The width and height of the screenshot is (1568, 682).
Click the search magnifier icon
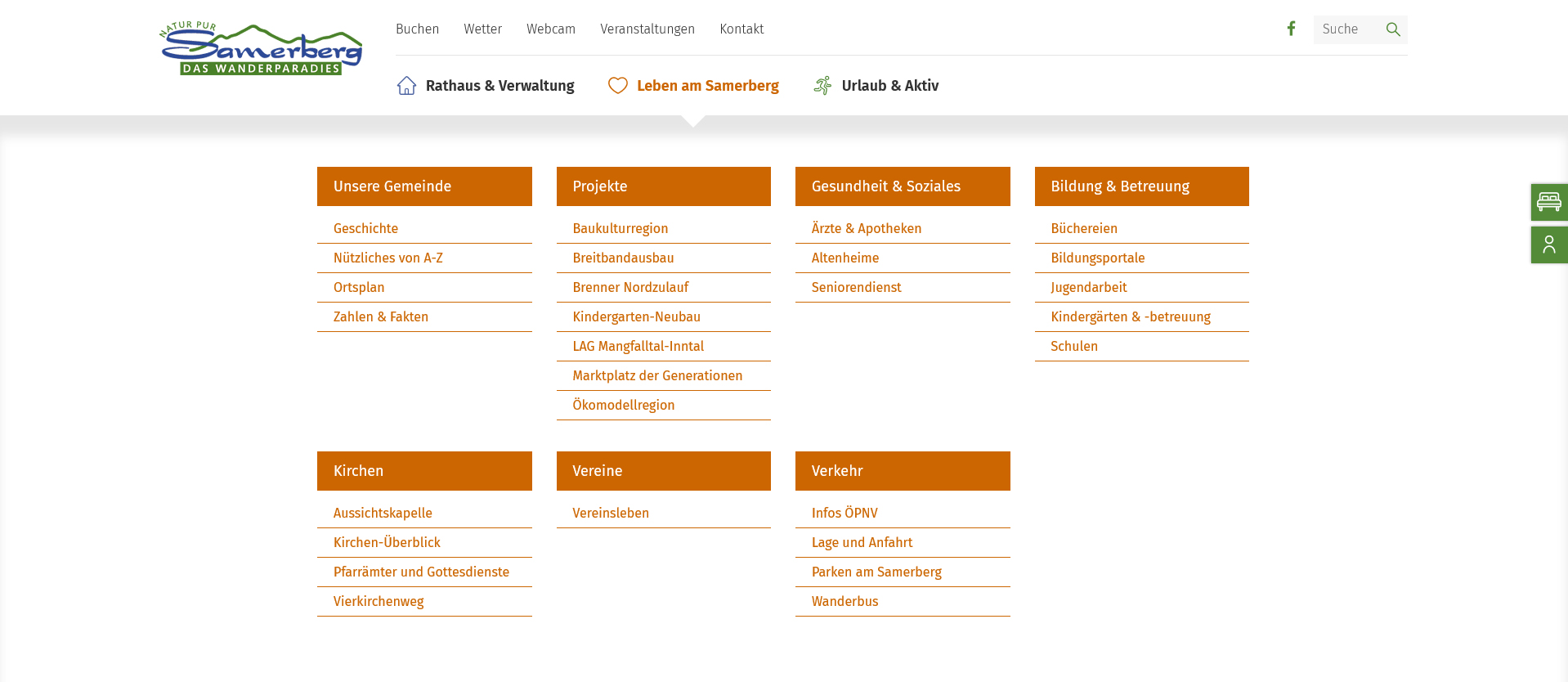[1393, 29]
